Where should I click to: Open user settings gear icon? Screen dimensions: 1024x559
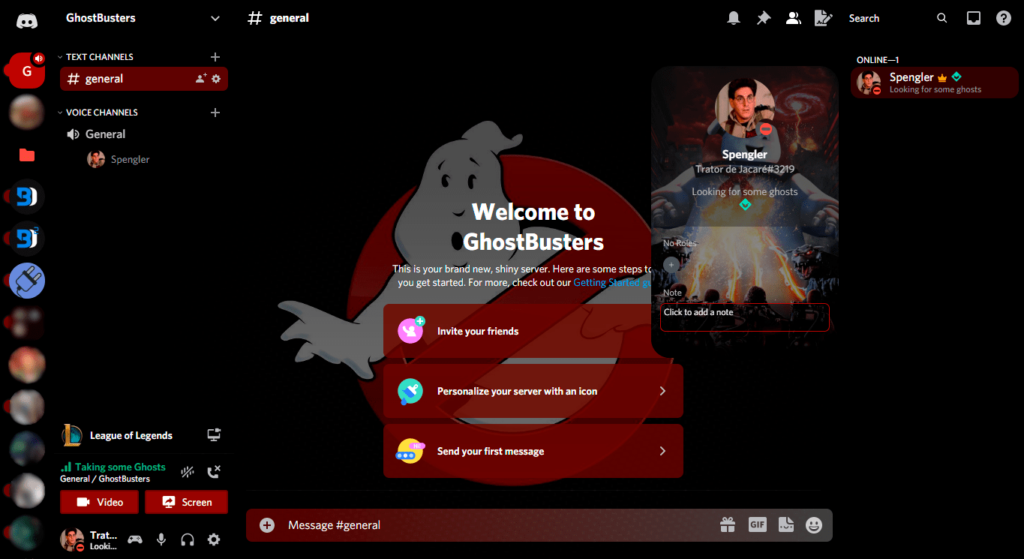coord(214,539)
